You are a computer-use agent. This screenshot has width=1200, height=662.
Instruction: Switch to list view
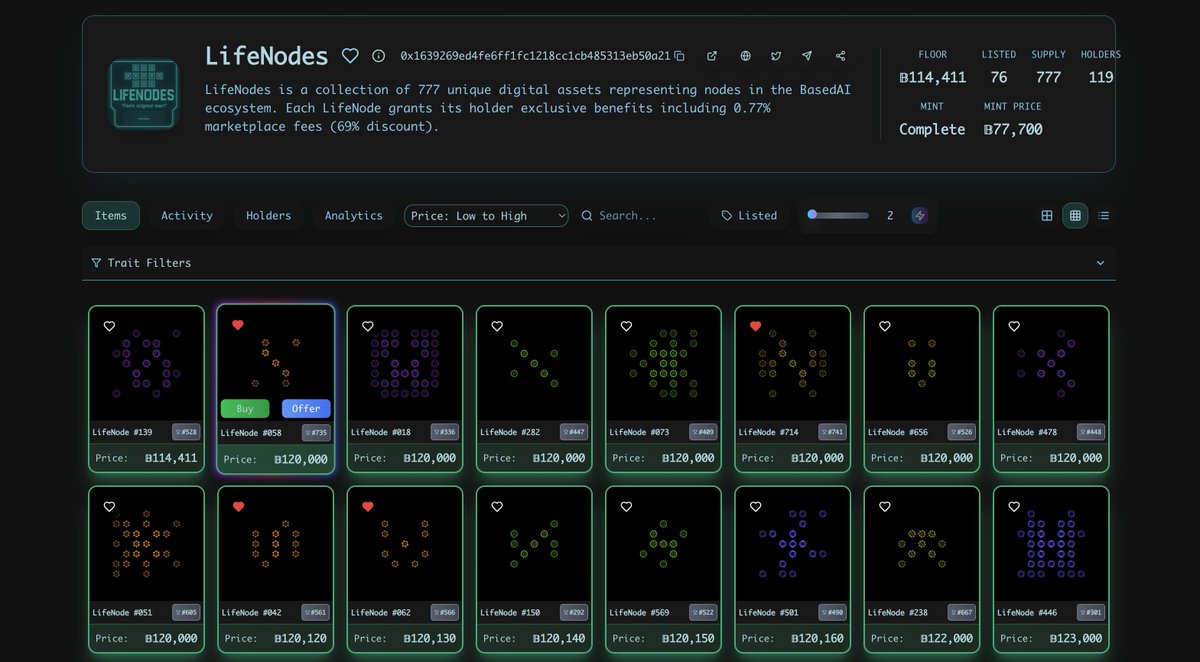click(1104, 215)
